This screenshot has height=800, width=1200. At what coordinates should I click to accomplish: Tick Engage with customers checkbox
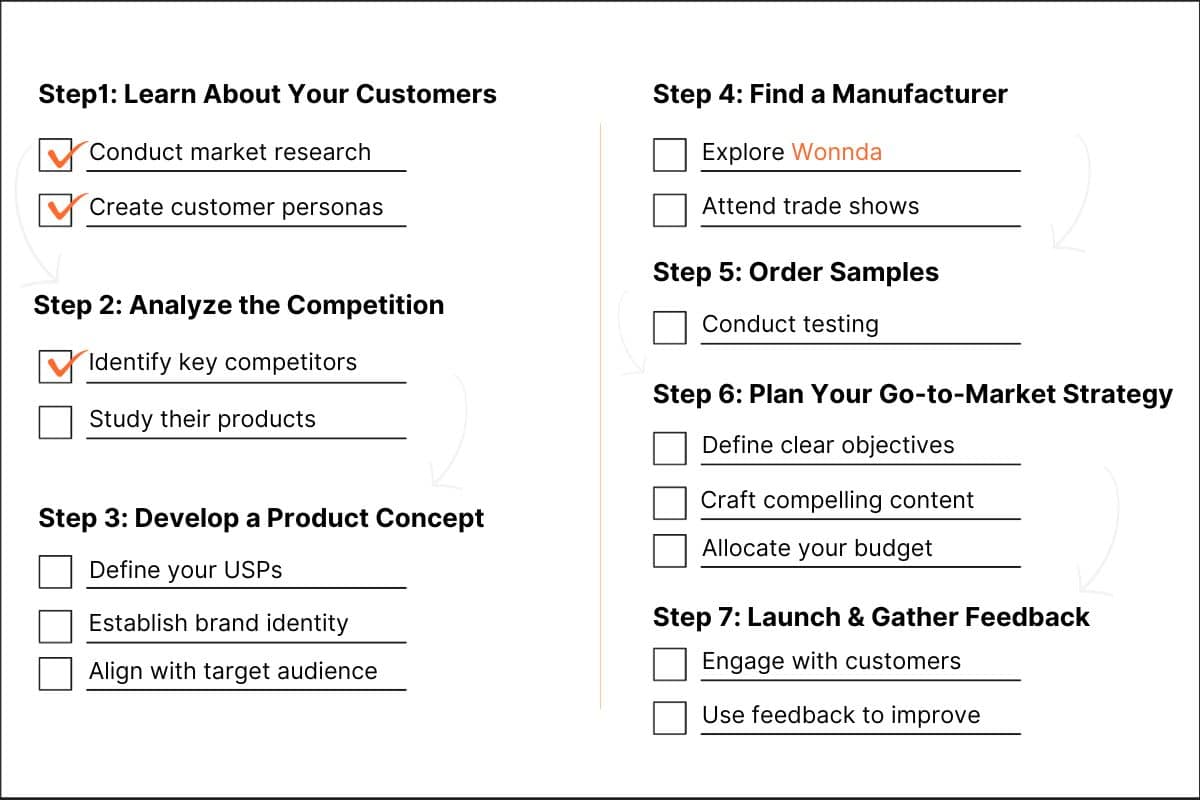coord(670,664)
